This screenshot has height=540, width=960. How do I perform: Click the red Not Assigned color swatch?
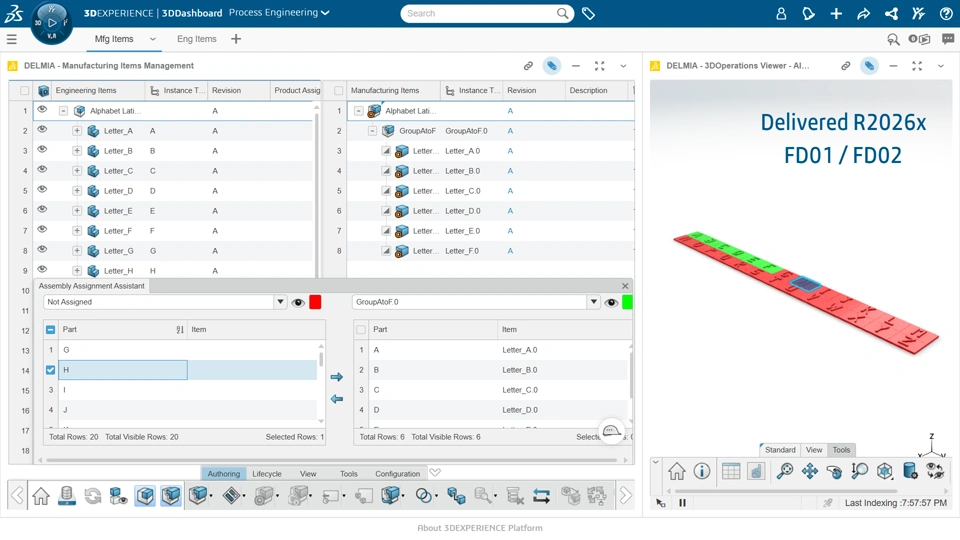[315, 302]
